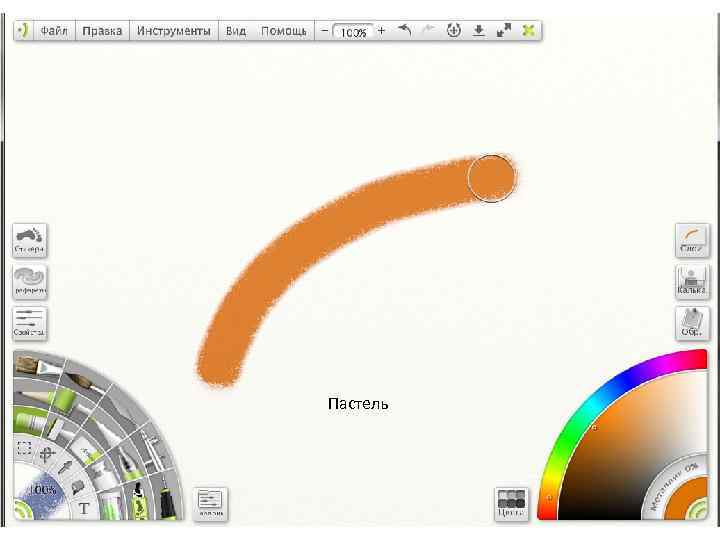Open the Вид menu

click(236, 31)
